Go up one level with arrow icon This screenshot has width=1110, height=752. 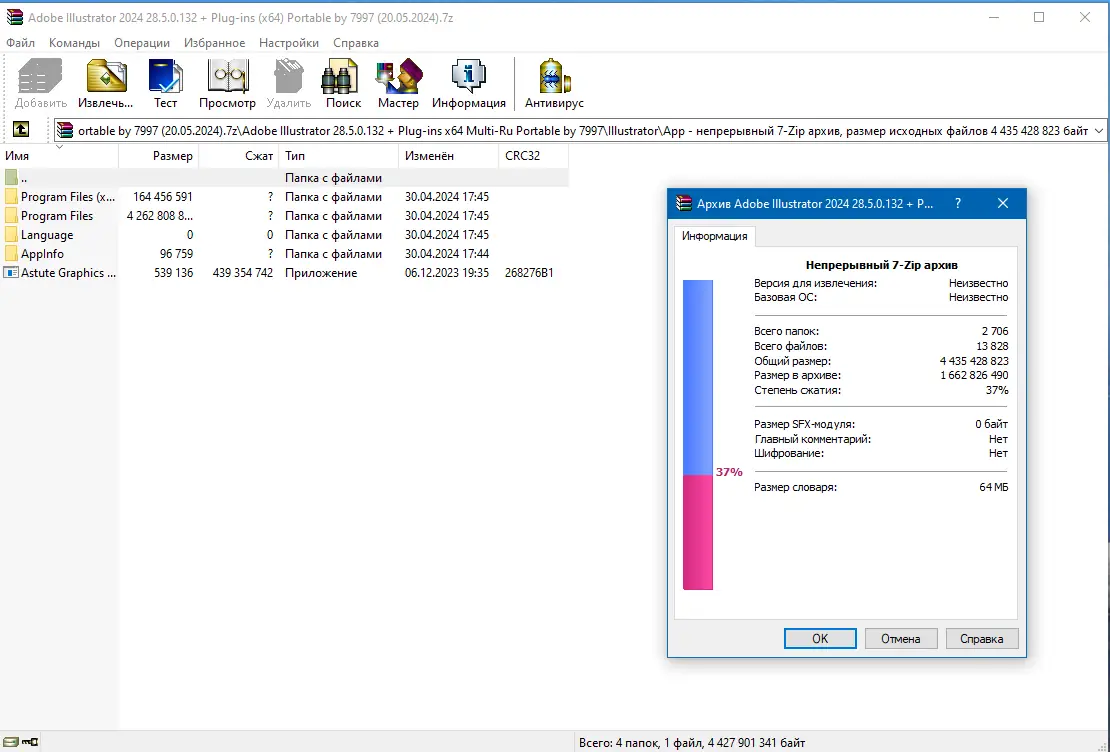[x=21, y=130]
